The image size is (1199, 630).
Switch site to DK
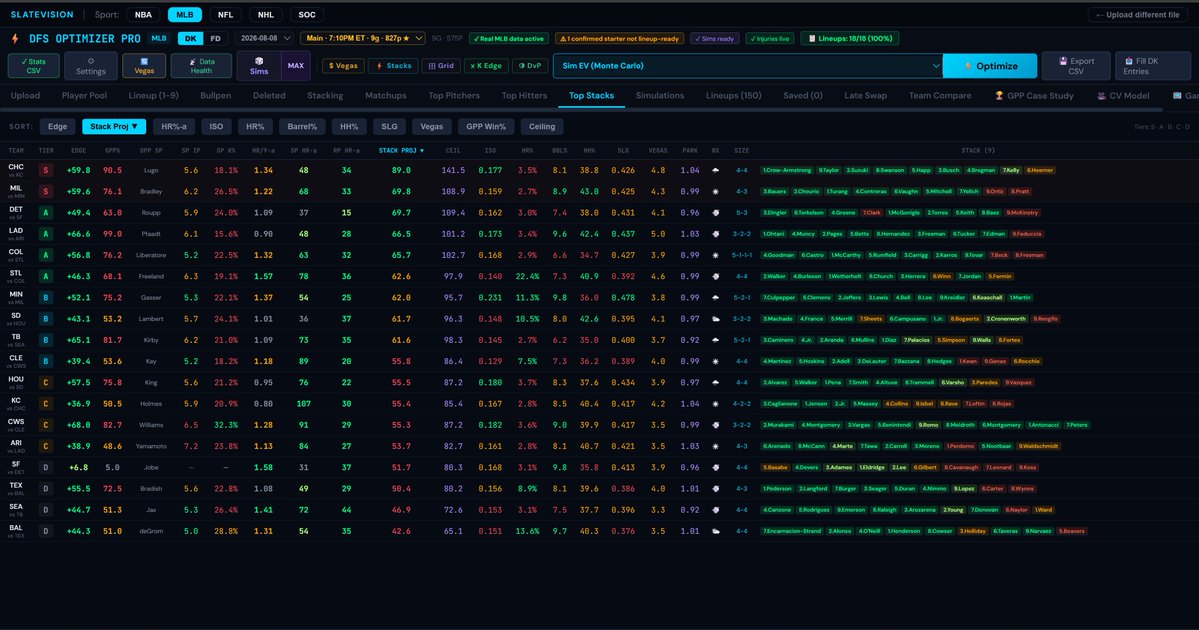[x=190, y=38]
